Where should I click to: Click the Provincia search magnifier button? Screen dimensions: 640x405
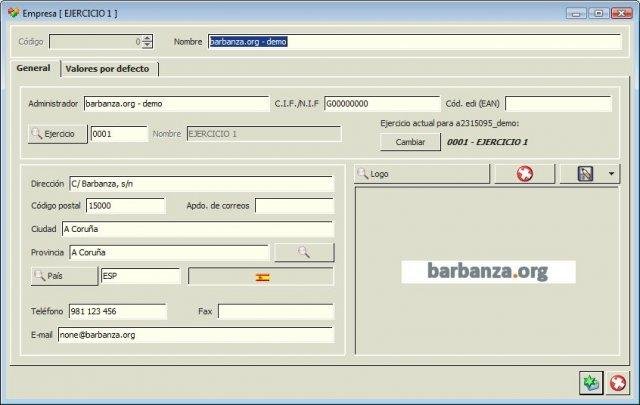click(304, 252)
